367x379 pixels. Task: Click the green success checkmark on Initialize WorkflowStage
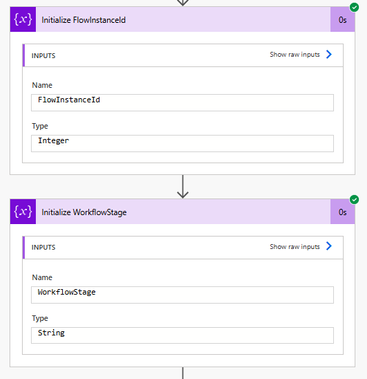click(354, 199)
